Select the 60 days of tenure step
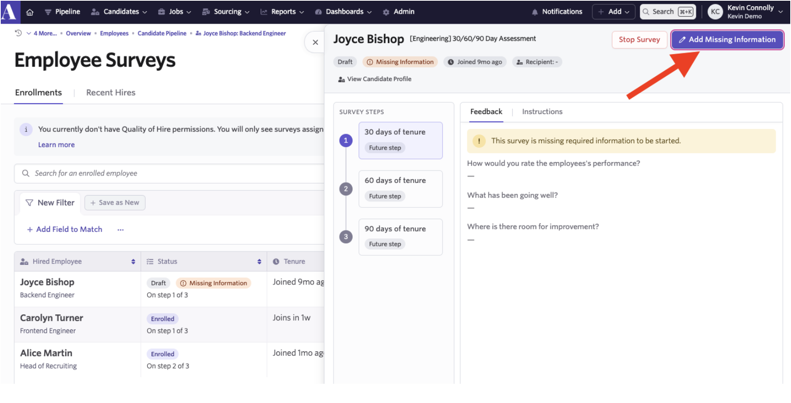 (401, 189)
